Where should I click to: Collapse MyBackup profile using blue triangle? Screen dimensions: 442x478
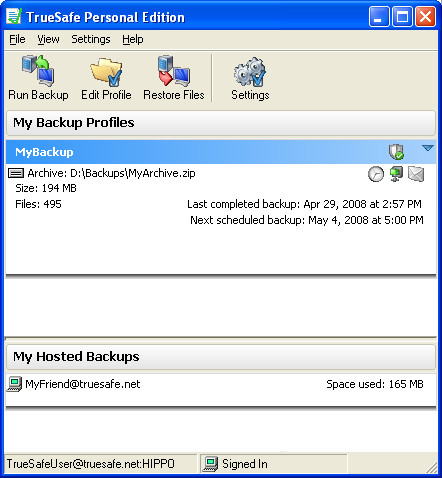click(x=427, y=148)
